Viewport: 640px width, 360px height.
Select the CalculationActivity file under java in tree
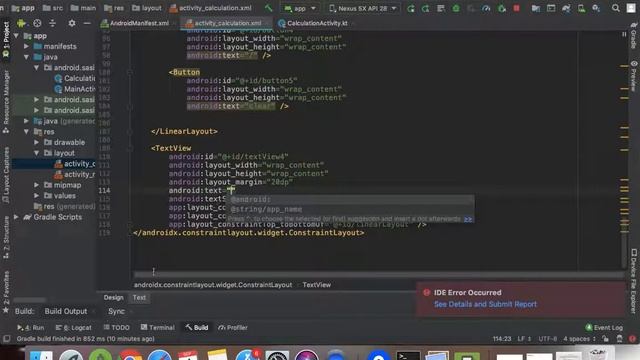75,78
